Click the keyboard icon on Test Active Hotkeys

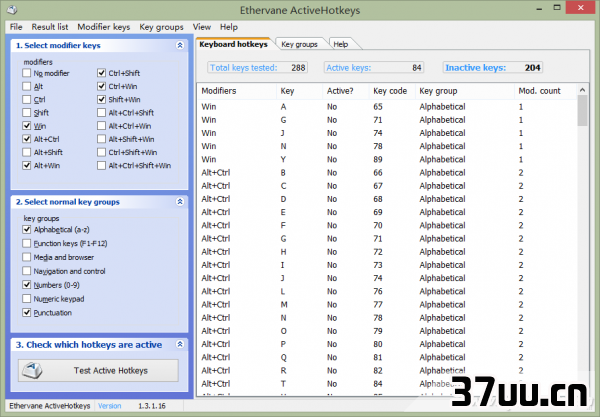click(32, 370)
